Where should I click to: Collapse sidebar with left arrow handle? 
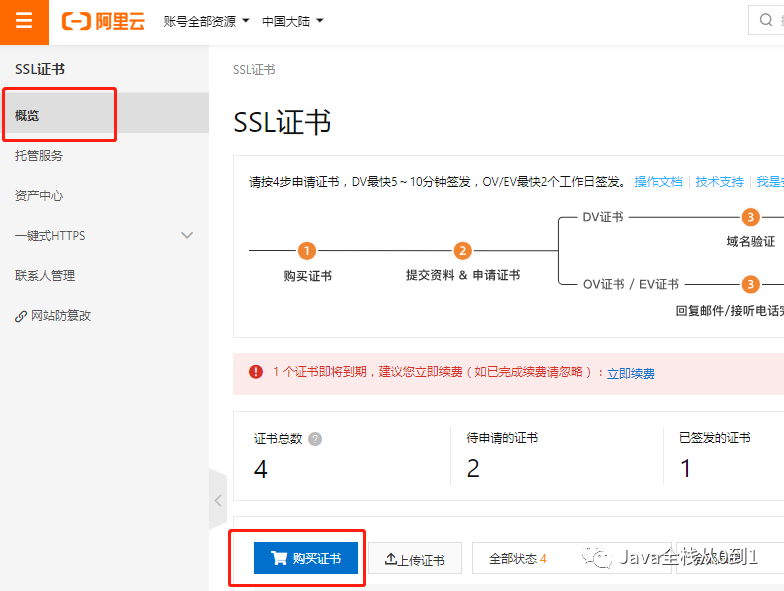point(218,500)
